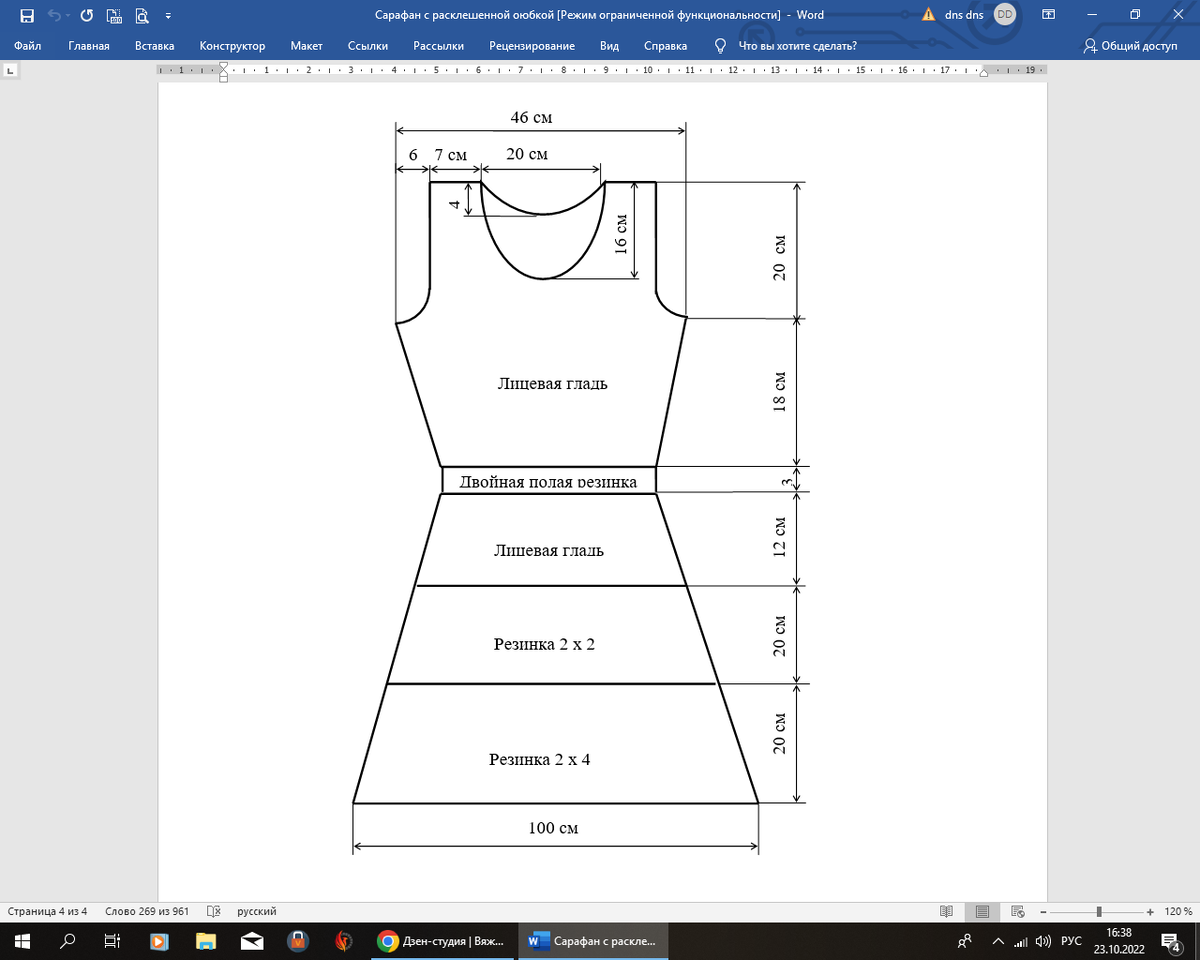Switch to Print Layout view
The width and height of the screenshot is (1200, 960).
[x=982, y=912]
